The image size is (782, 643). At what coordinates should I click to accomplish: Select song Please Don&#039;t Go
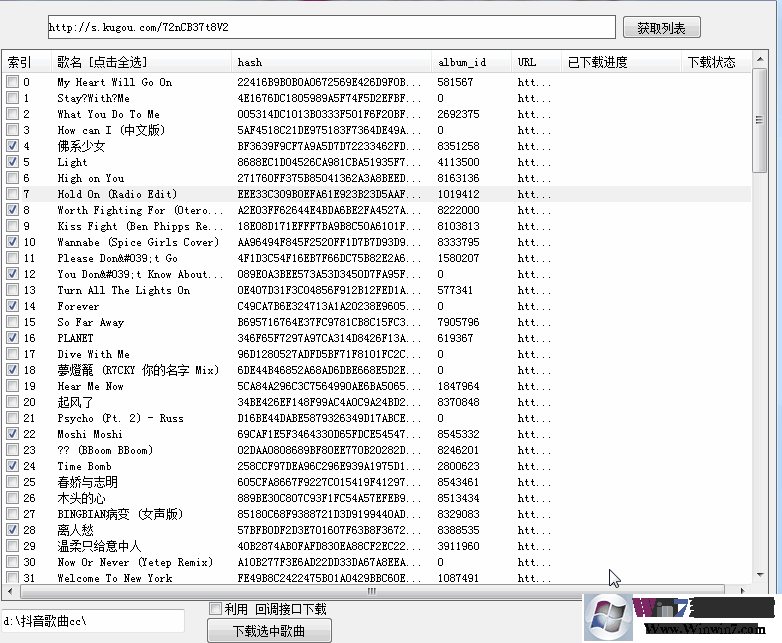pyautogui.click(x=118, y=258)
